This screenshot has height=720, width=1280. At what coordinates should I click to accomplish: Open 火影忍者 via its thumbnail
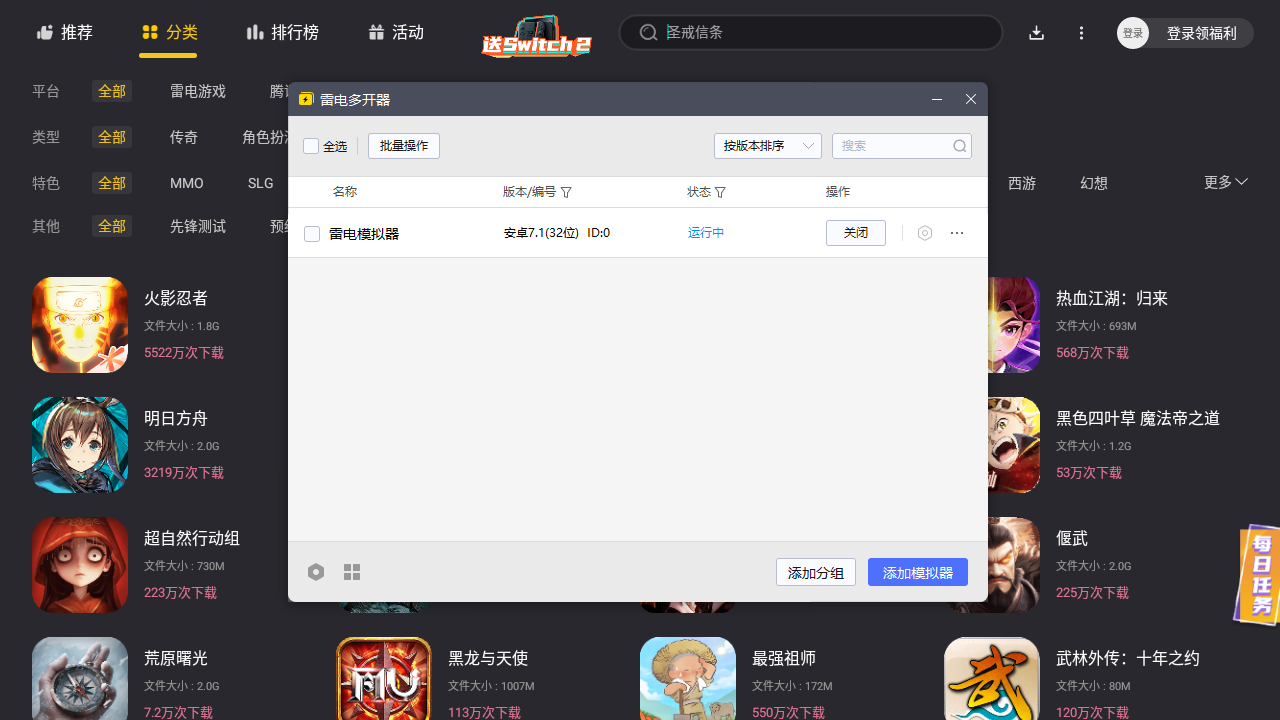(79, 324)
